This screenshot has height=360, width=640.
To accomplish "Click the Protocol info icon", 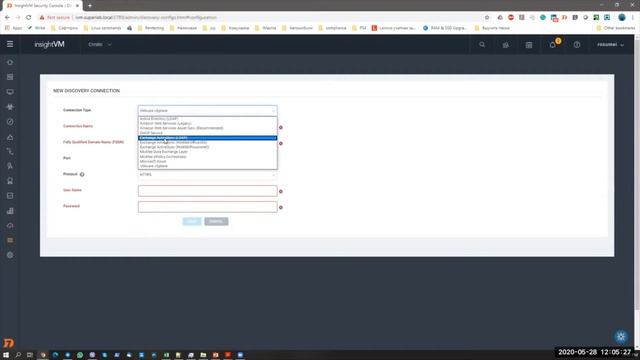I will [82, 174].
